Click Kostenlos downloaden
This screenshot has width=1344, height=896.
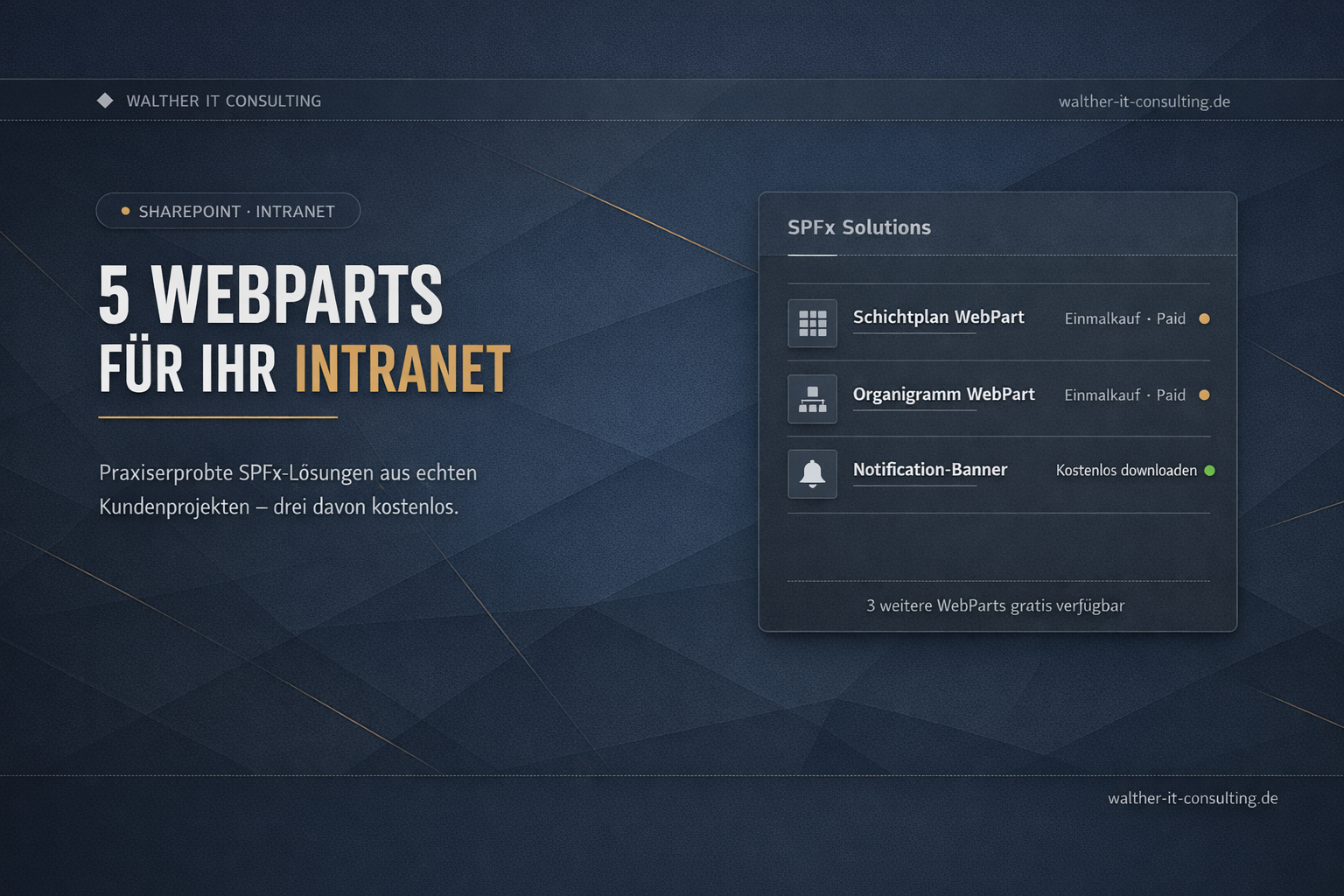click(x=1126, y=470)
